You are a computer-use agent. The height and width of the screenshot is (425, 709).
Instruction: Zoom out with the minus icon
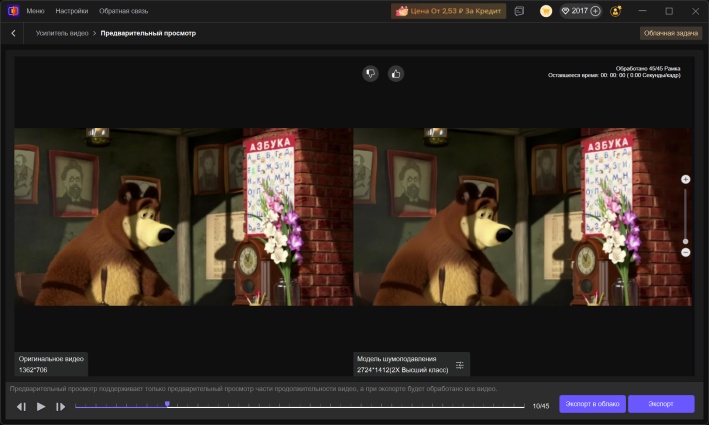point(685,252)
